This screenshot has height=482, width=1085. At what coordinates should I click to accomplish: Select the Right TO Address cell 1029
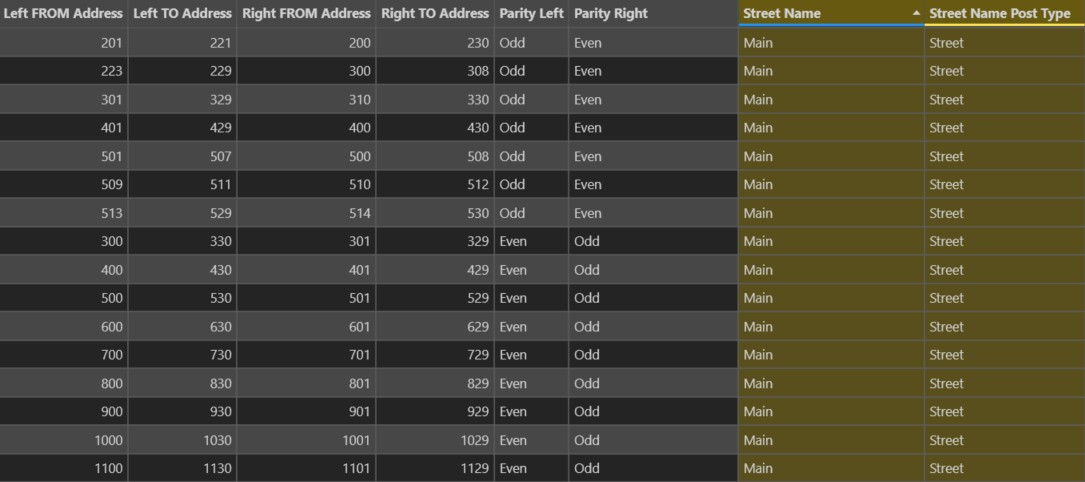pyautogui.click(x=435, y=440)
